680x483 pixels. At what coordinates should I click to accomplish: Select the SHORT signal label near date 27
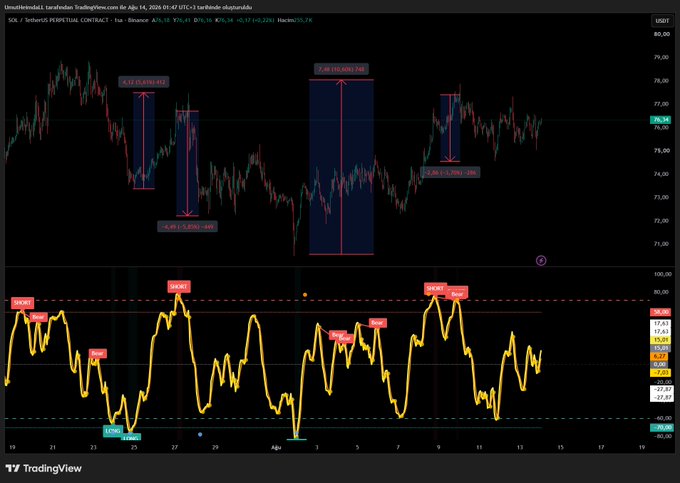tap(179, 287)
